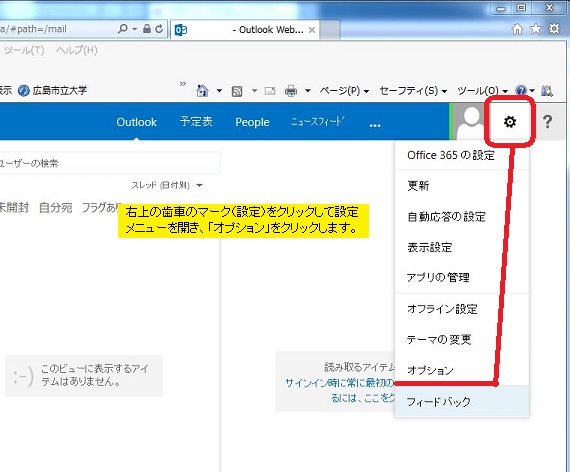Expand the favorites bar overflow chevron
This screenshot has height=472, width=570.
coord(183,84)
